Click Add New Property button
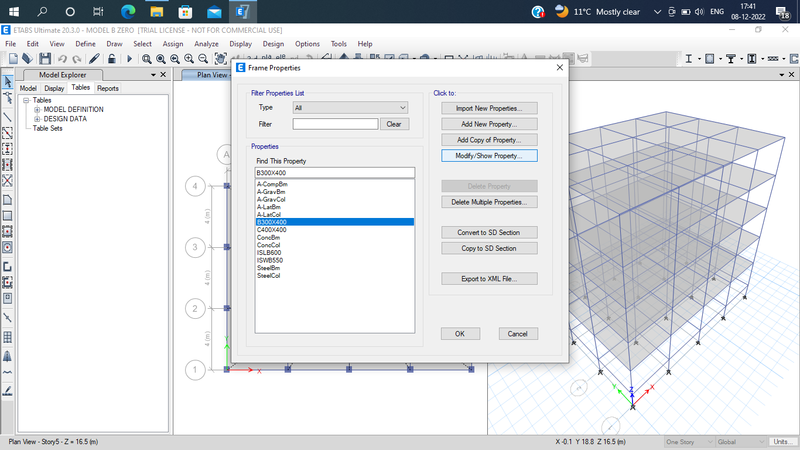Screen dimensions: 800x450 click(x=489, y=124)
